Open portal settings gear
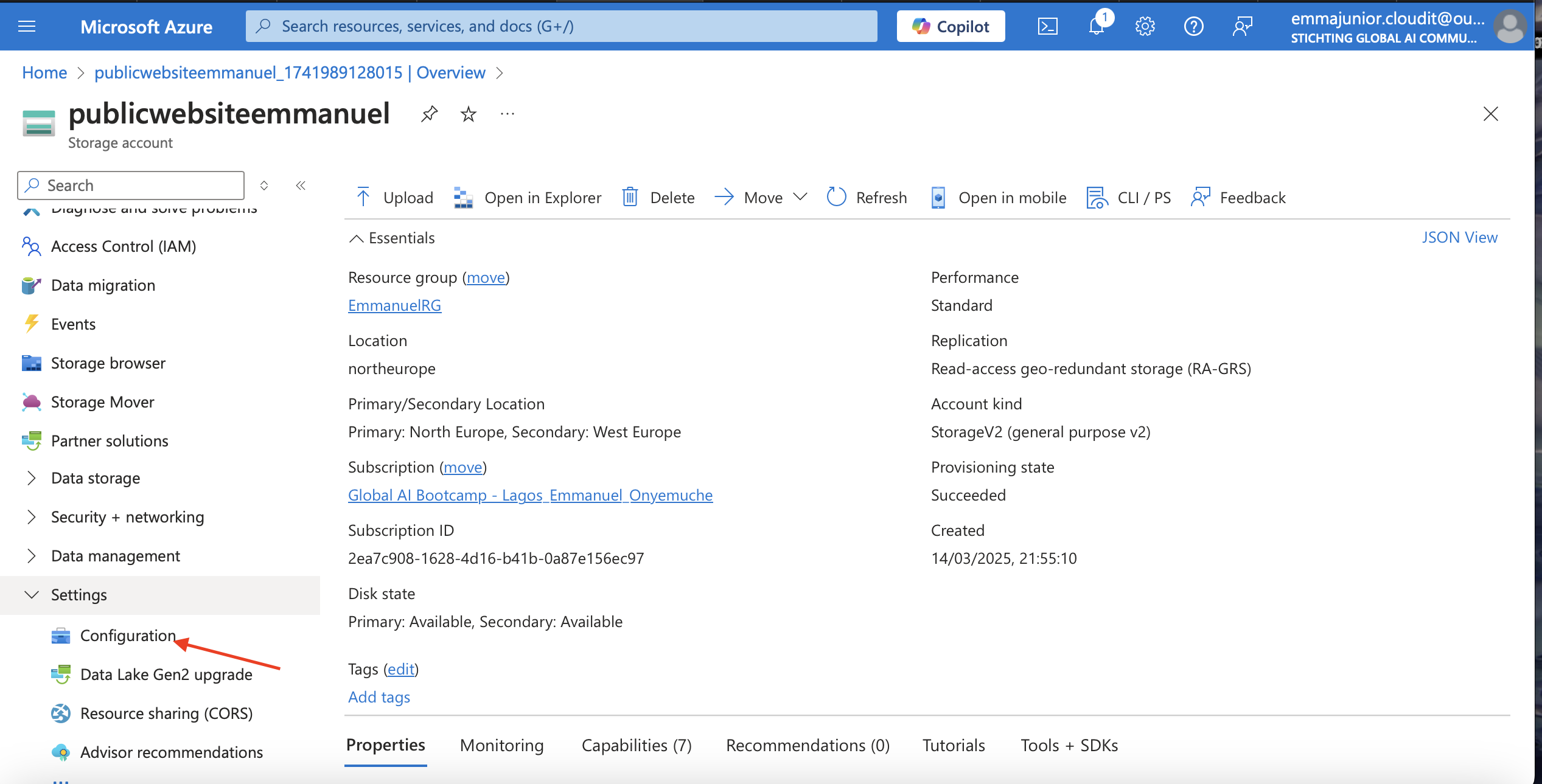The width and height of the screenshot is (1542, 784). pyautogui.click(x=1145, y=26)
